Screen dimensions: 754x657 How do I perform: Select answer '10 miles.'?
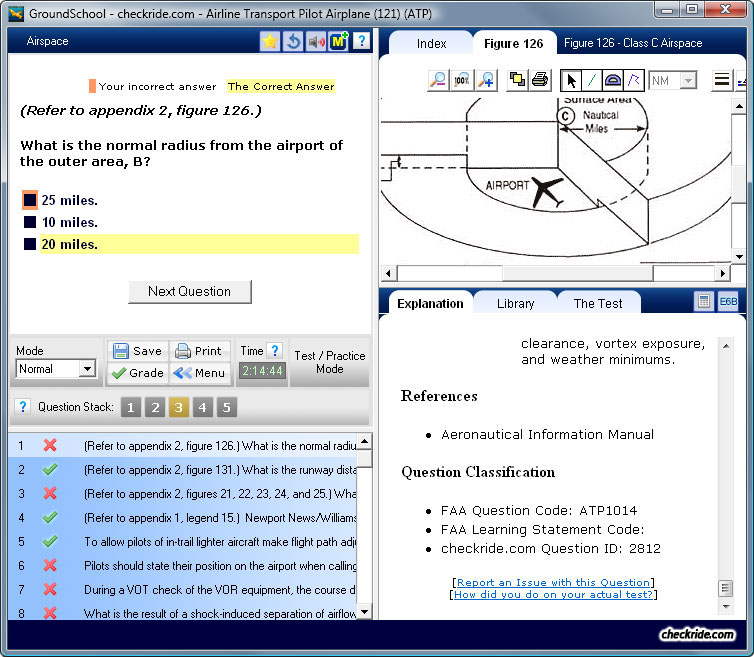pyautogui.click(x=30, y=222)
